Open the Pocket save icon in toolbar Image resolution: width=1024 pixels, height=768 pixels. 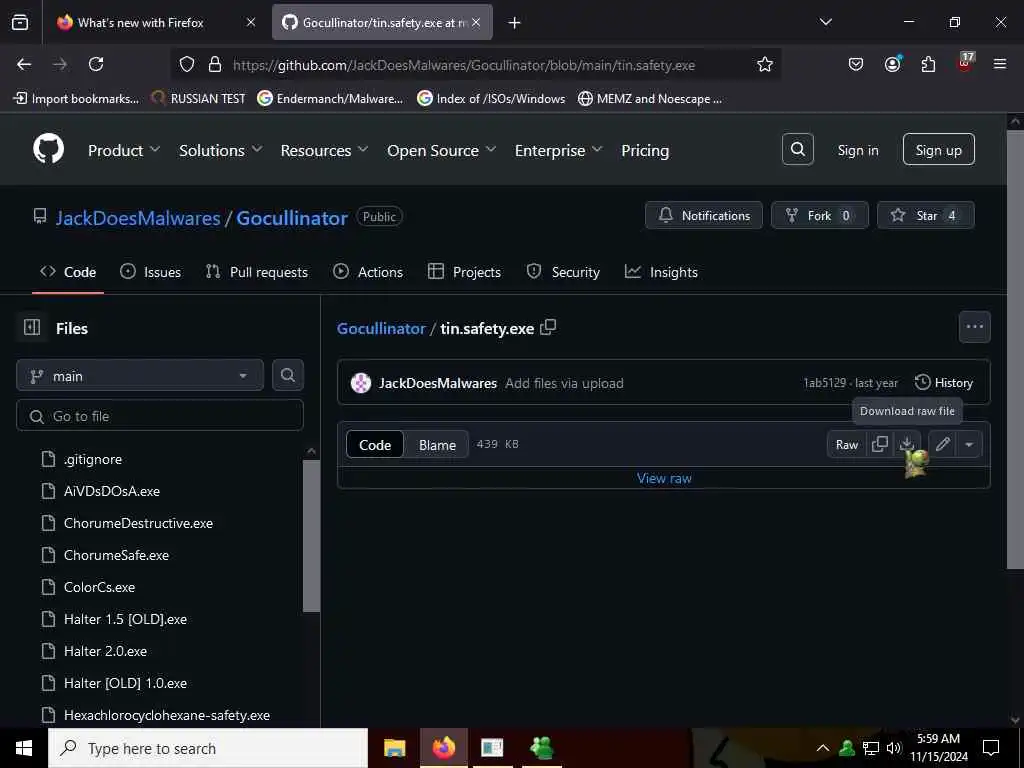click(856, 64)
